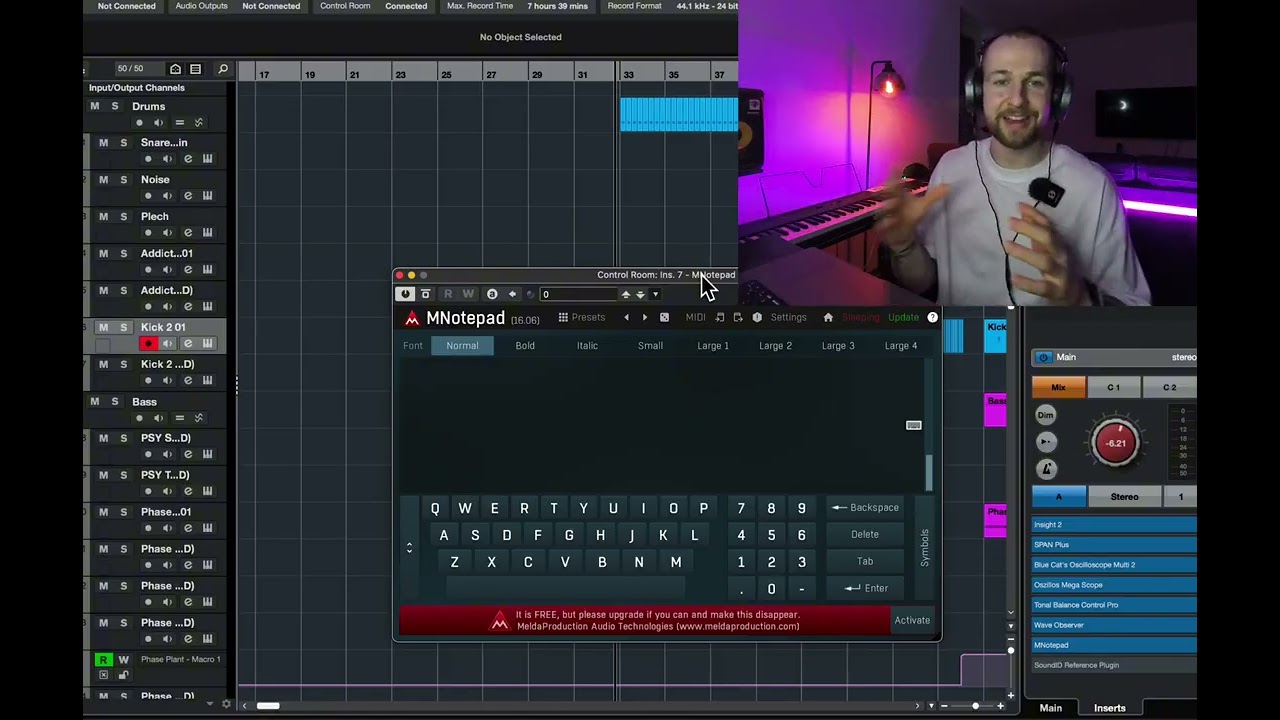Load next MNotepad preset with right arrow
The image size is (1280, 720).
(x=644, y=317)
